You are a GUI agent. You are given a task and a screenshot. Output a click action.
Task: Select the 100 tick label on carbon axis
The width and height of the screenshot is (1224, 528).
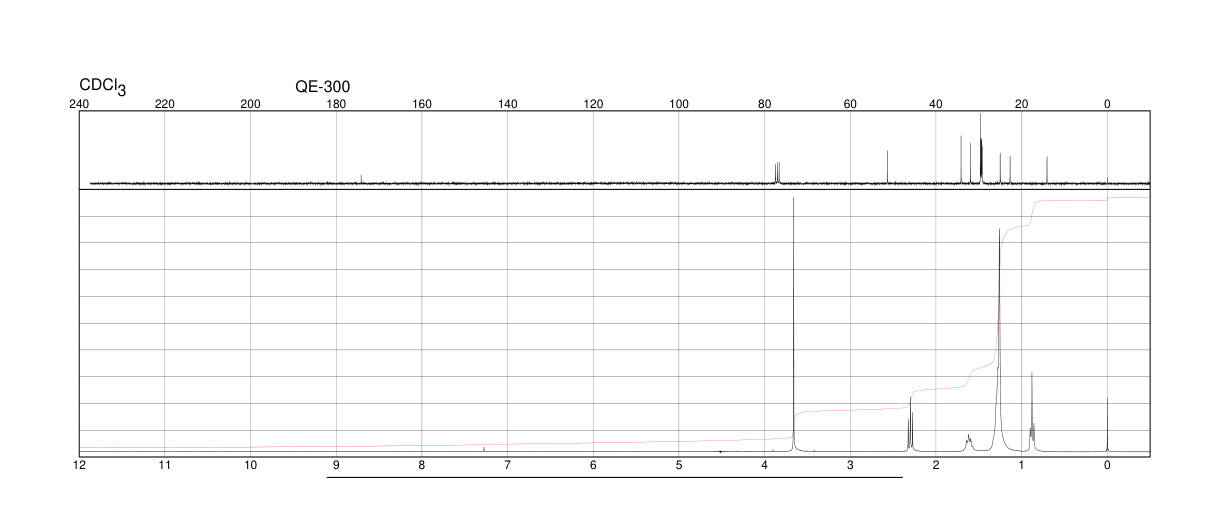click(x=679, y=104)
